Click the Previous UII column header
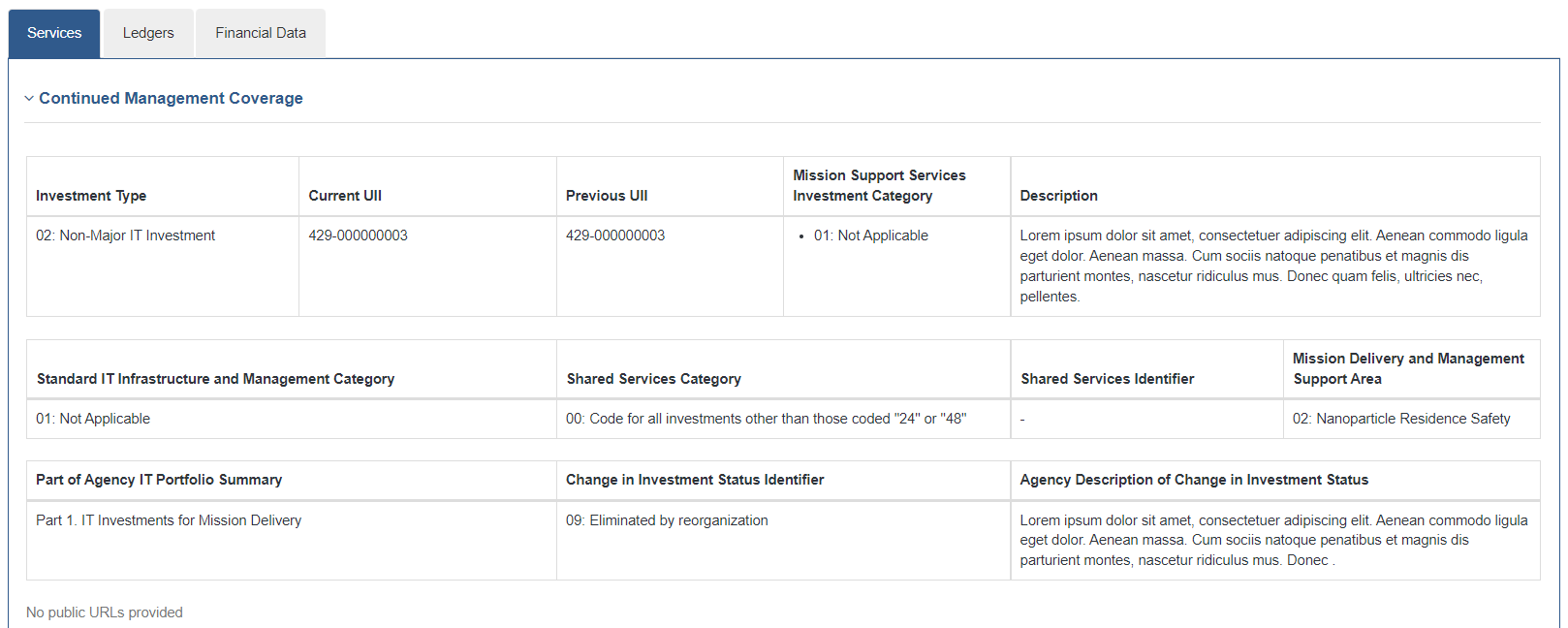 (x=607, y=196)
